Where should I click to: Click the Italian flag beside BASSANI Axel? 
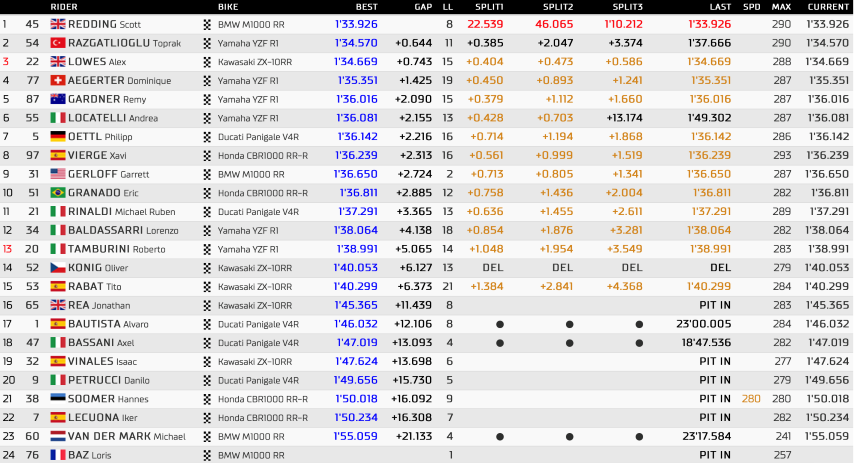(58, 343)
